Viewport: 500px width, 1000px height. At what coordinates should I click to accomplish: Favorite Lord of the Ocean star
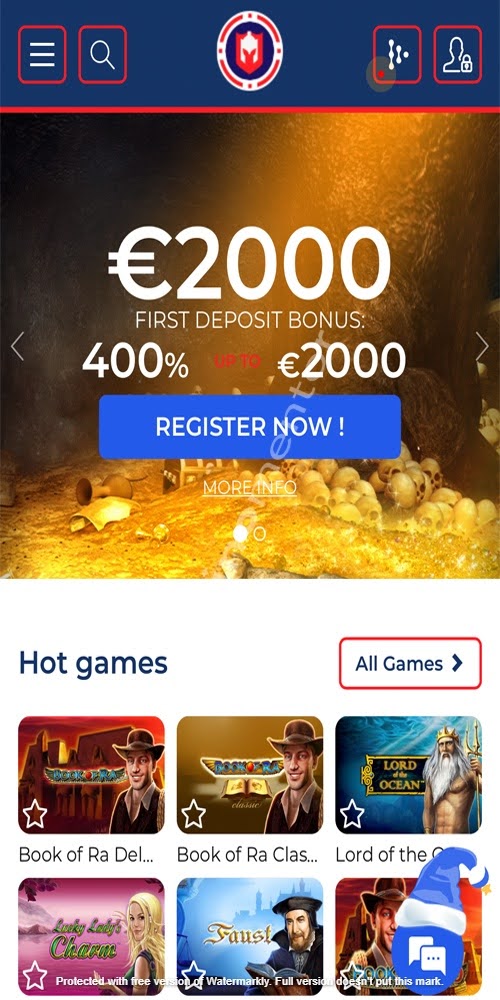[x=352, y=814]
